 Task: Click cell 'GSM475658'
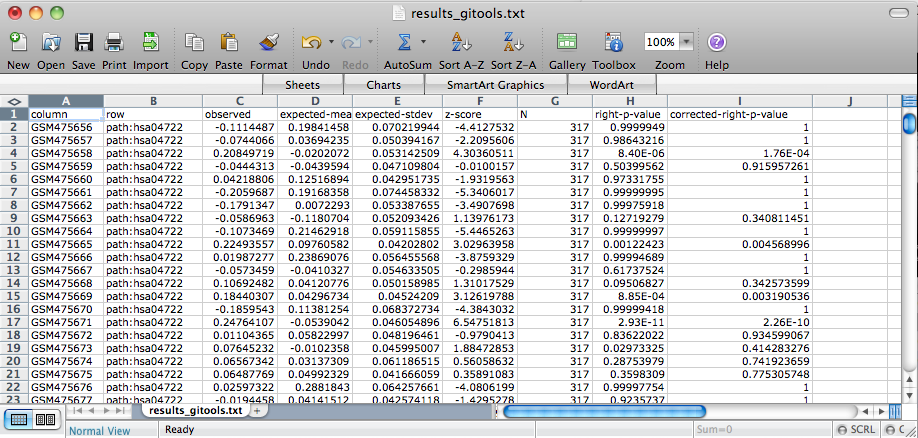coord(66,153)
